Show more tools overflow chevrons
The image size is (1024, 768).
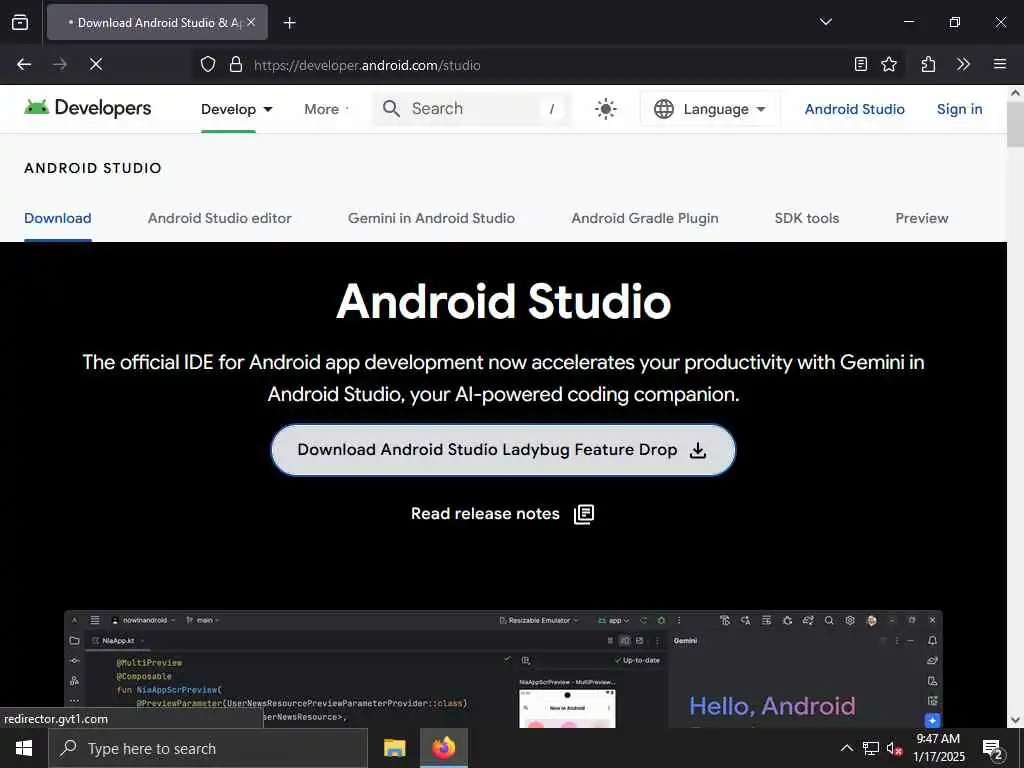click(963, 64)
